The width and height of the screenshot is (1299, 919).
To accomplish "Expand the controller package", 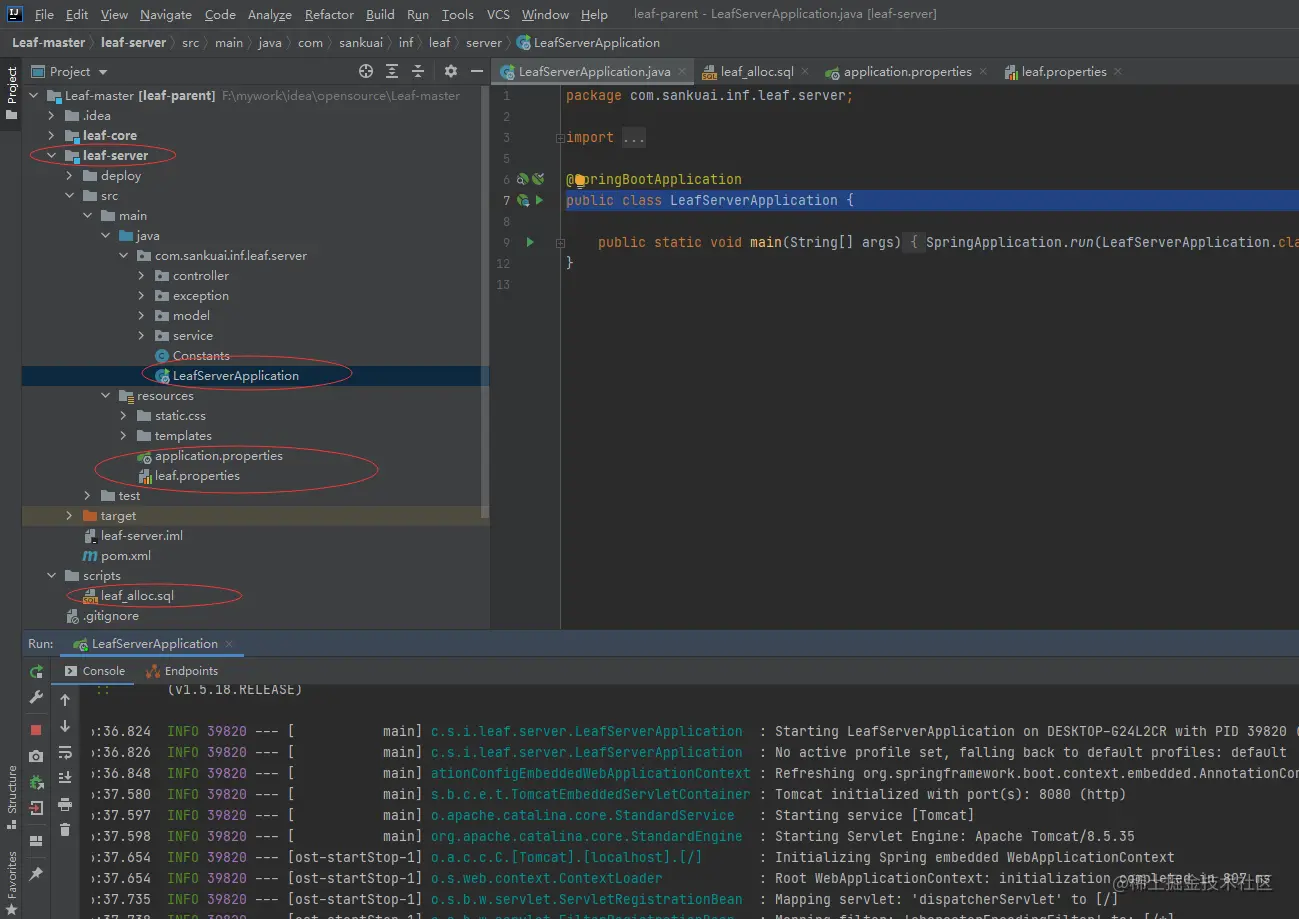I will coord(141,276).
